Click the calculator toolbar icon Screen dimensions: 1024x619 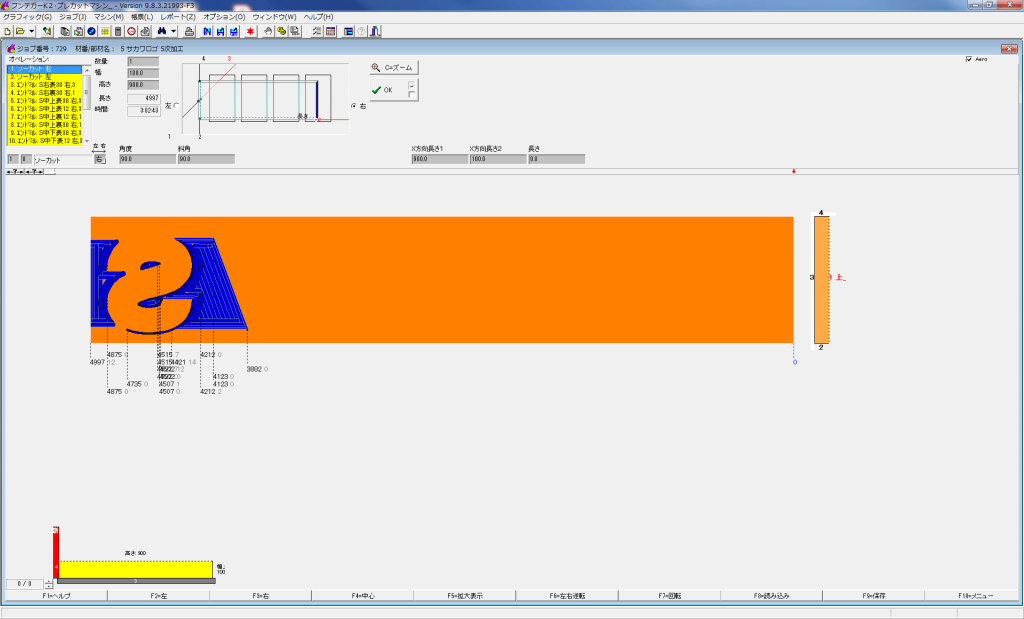[118, 31]
